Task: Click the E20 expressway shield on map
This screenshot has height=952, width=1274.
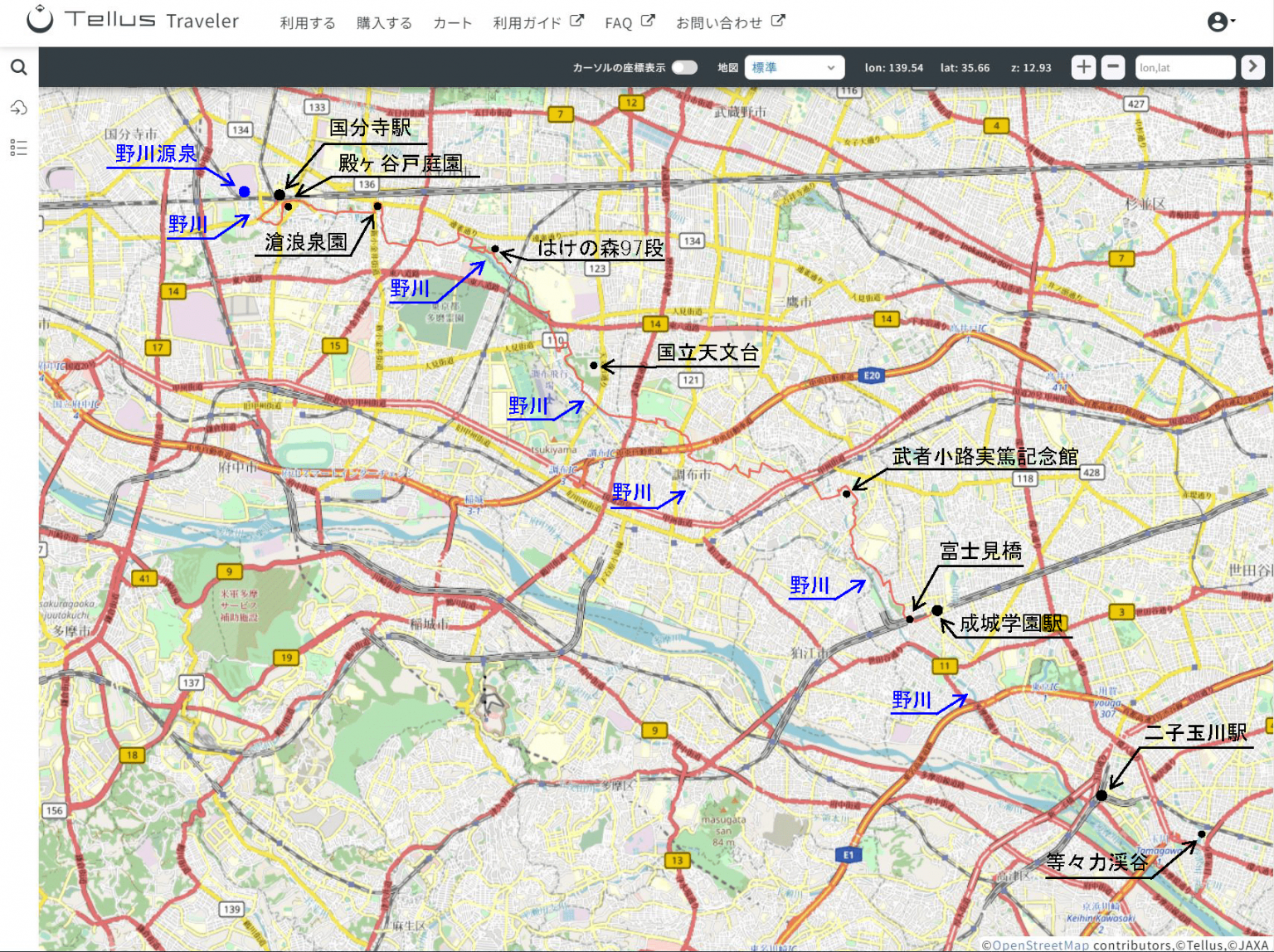Action: point(872,376)
